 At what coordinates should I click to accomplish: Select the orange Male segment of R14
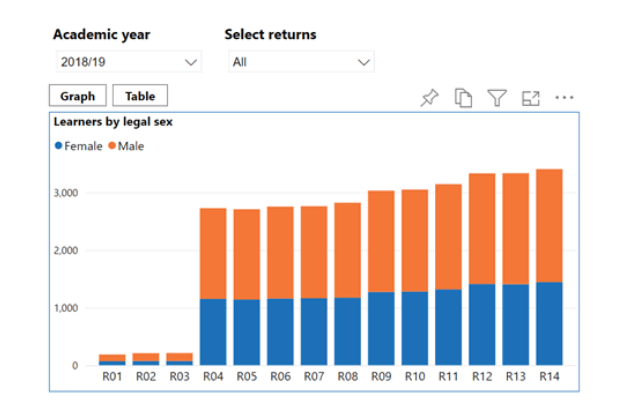(549, 225)
